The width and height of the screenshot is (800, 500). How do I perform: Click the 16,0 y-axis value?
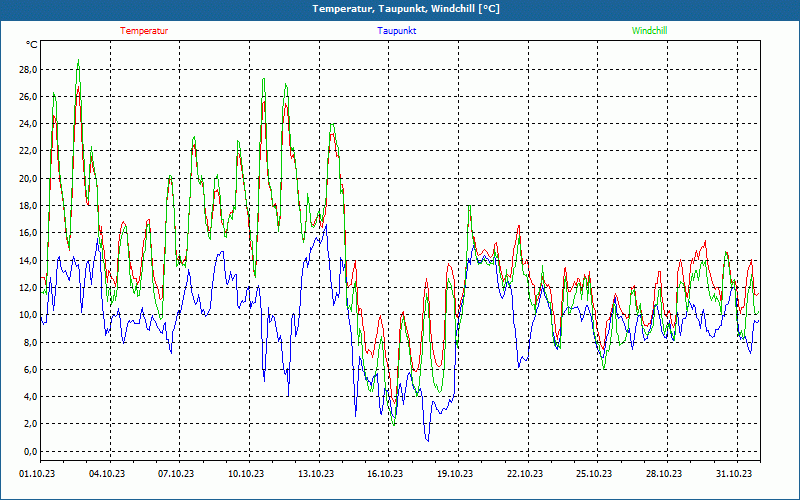coord(28,233)
